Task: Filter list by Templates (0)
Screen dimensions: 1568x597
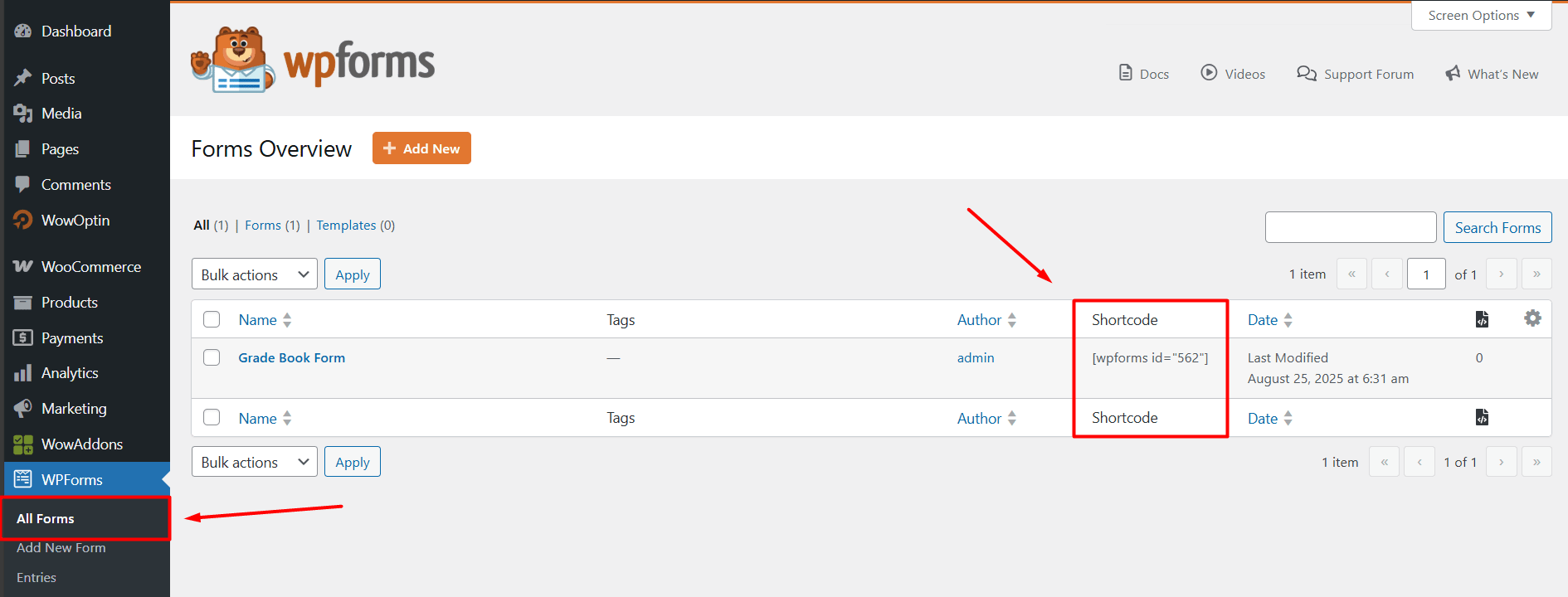Action: coord(355,225)
